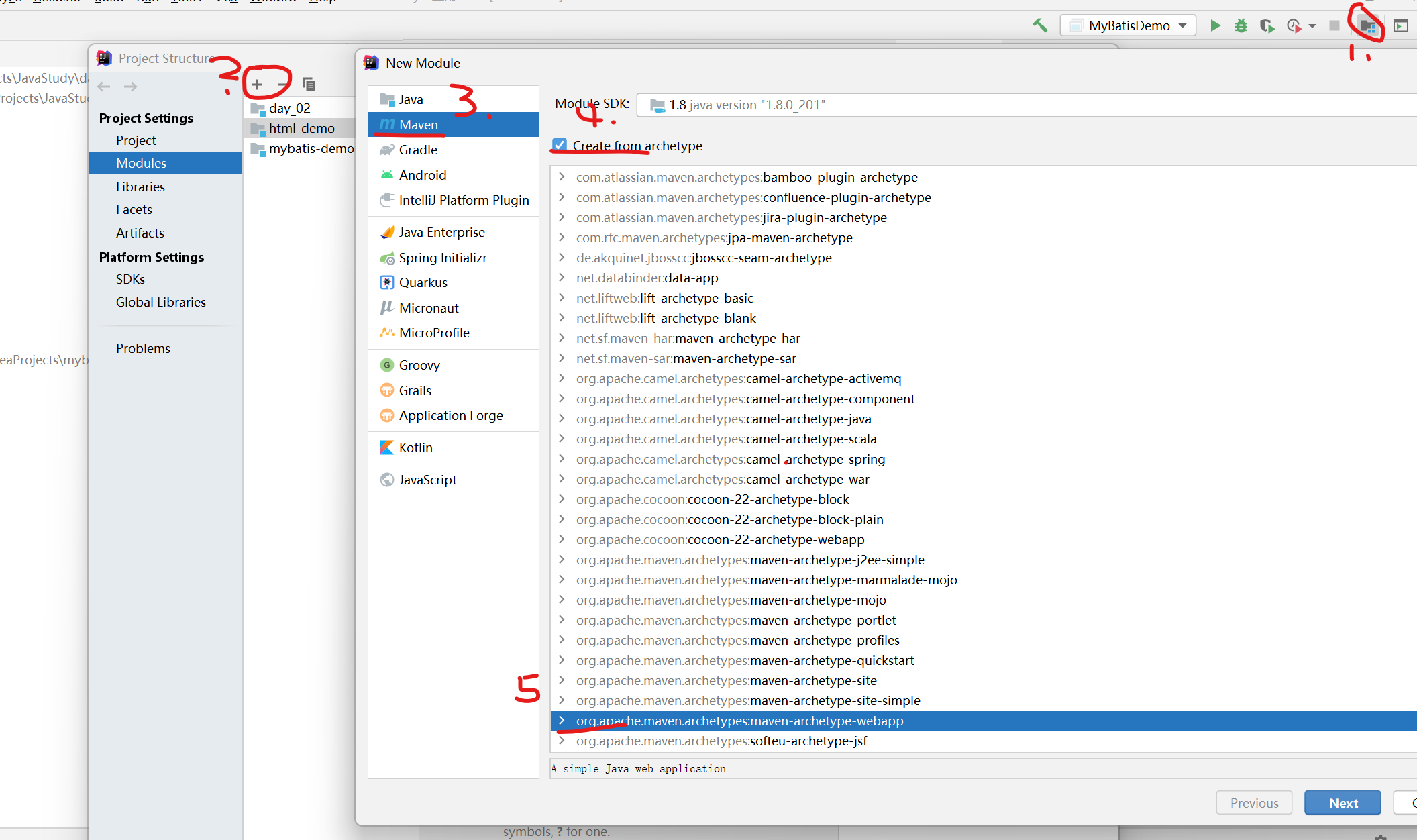Open Facets settings page

pos(165,209)
